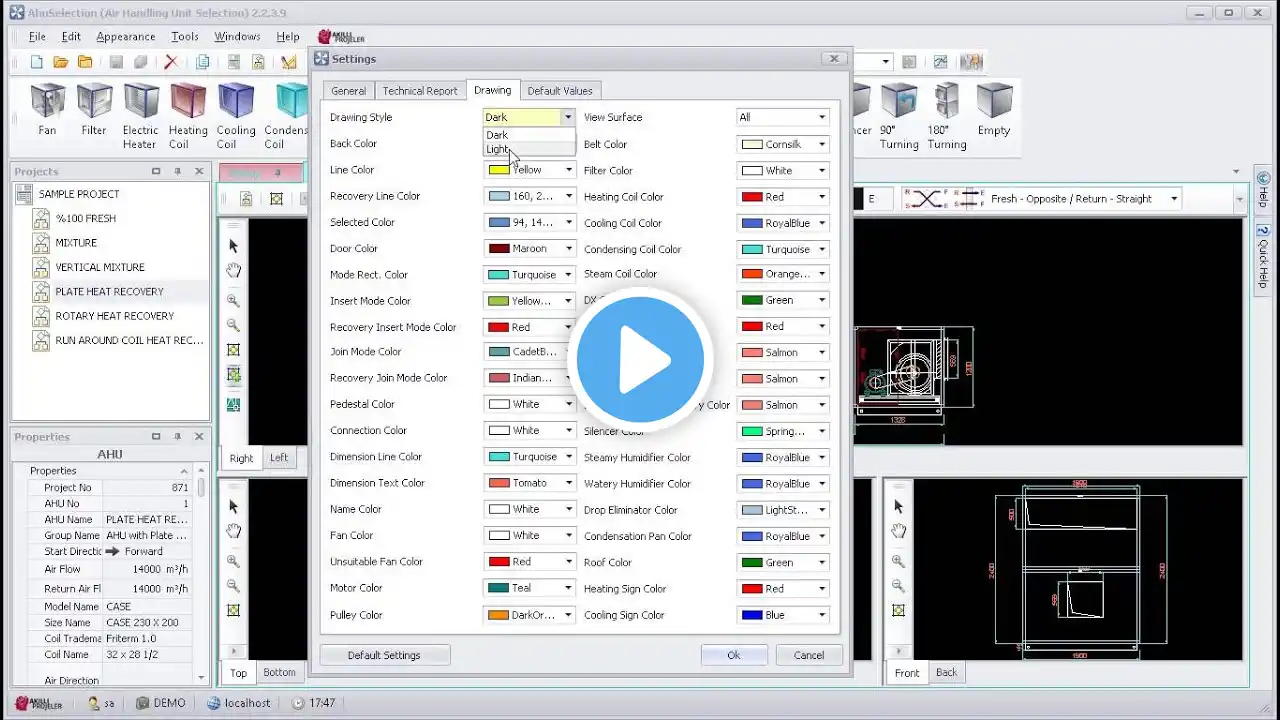Screen dimensions: 1280x720
Task: Click zoom in magnifier in Right view
Action: tap(233, 300)
